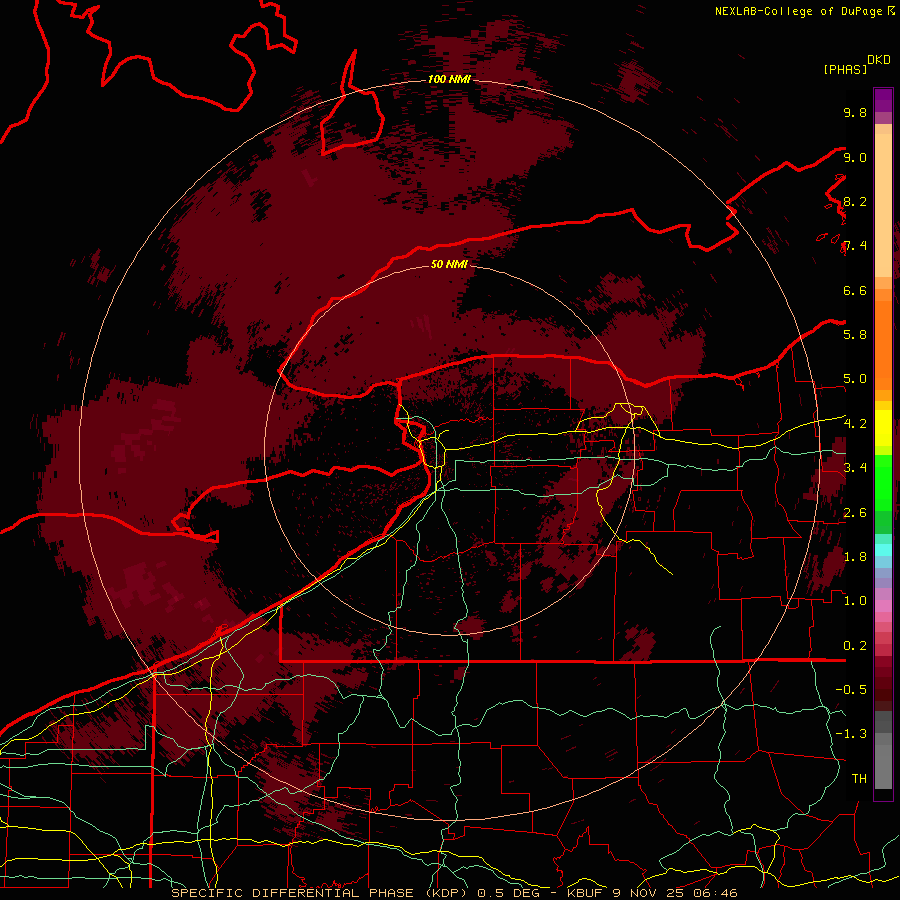900x900 pixels.
Task: Click the 8.2 legend value
Action: (855, 201)
